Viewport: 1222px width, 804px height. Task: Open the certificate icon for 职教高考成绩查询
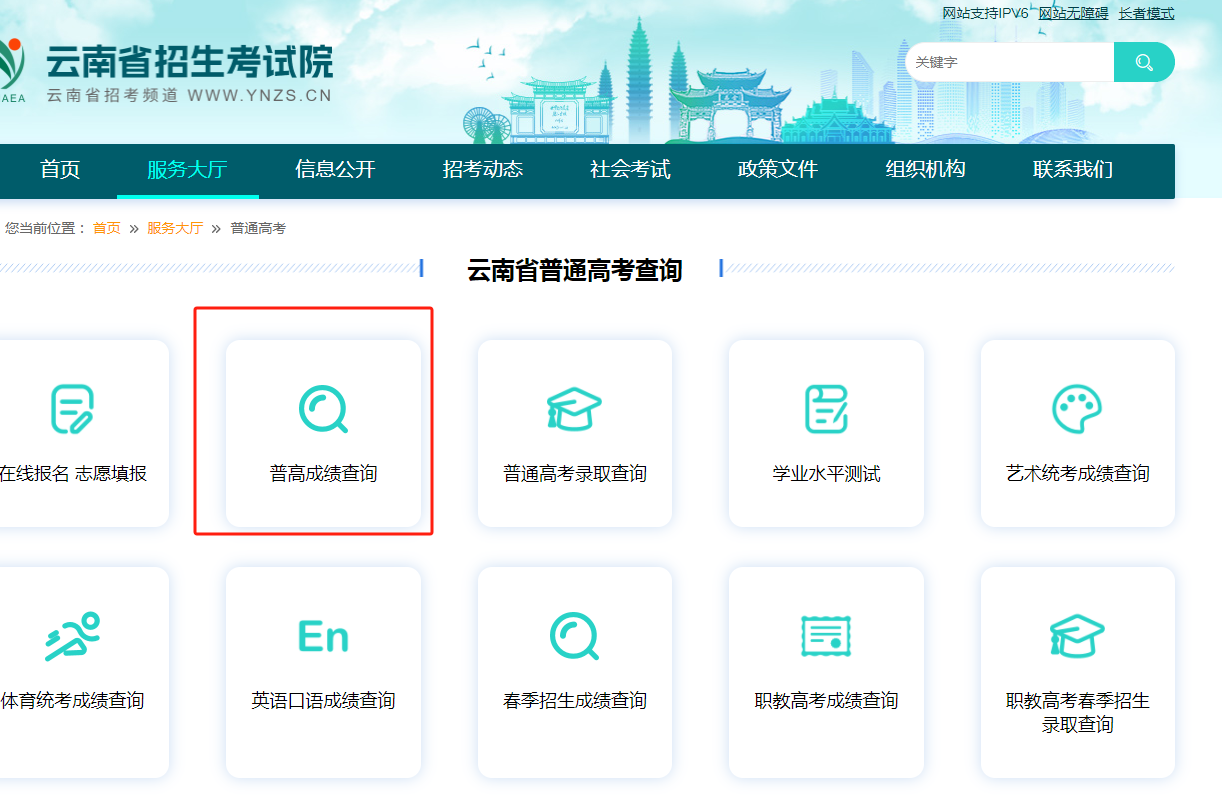tap(826, 636)
